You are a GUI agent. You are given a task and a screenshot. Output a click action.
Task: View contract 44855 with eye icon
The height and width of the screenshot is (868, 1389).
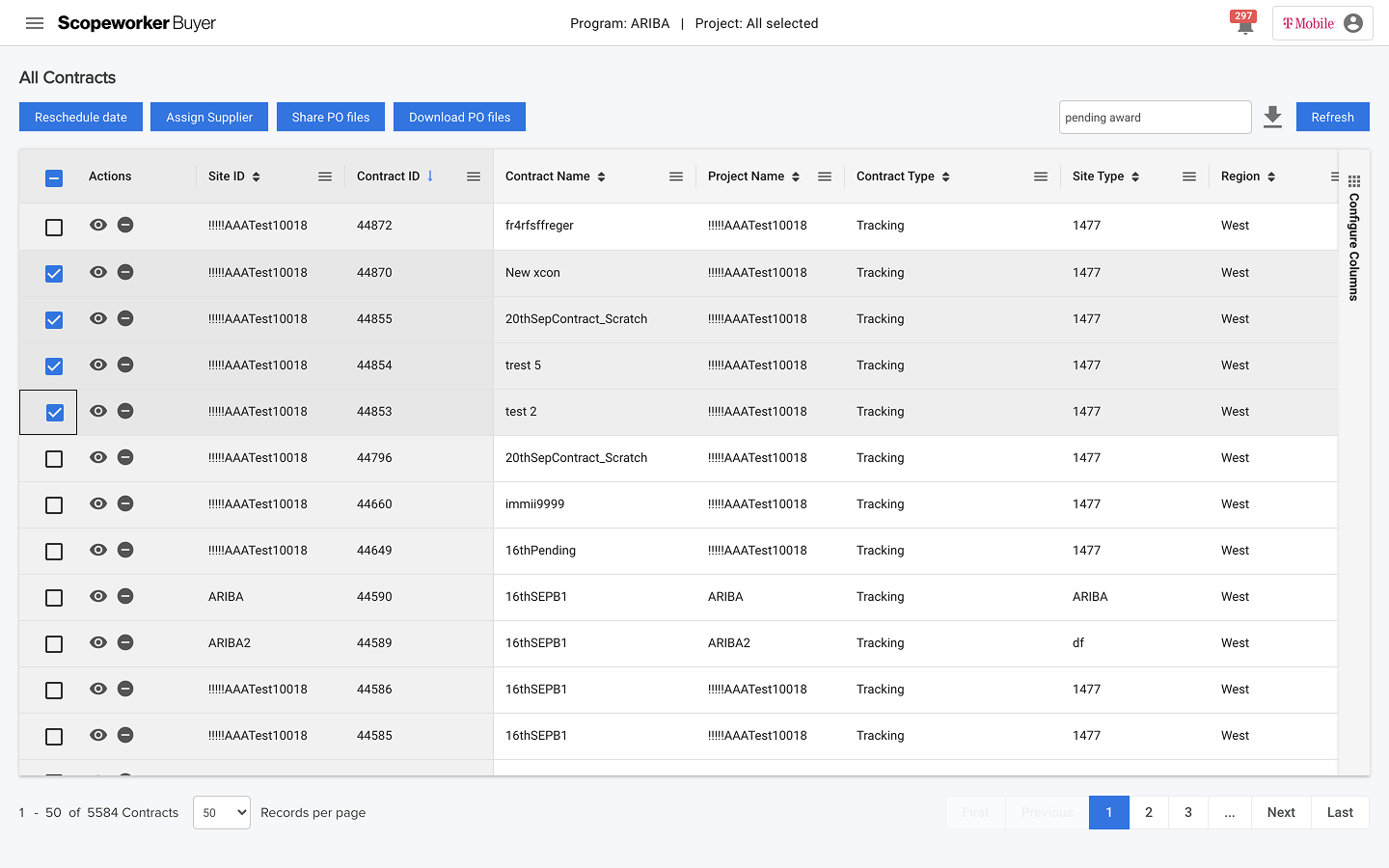coord(98,318)
